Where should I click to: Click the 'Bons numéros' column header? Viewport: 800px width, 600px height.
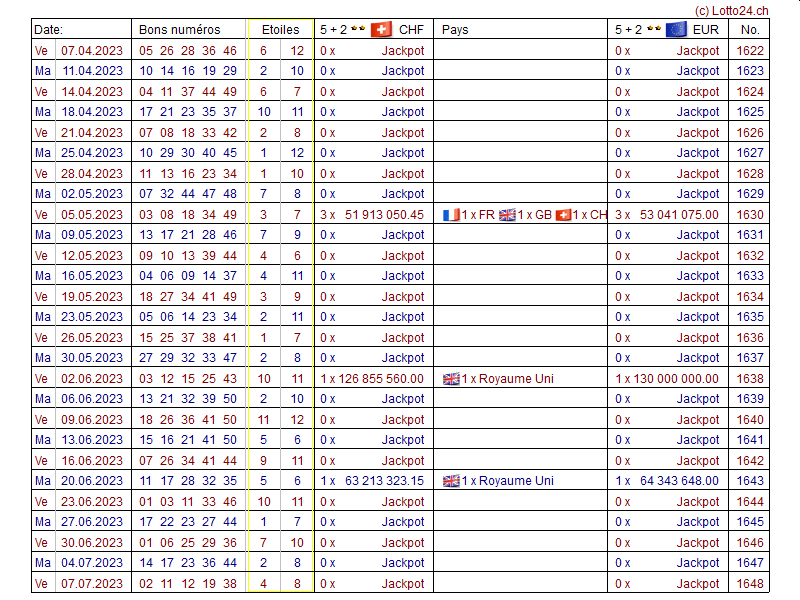pos(179,30)
